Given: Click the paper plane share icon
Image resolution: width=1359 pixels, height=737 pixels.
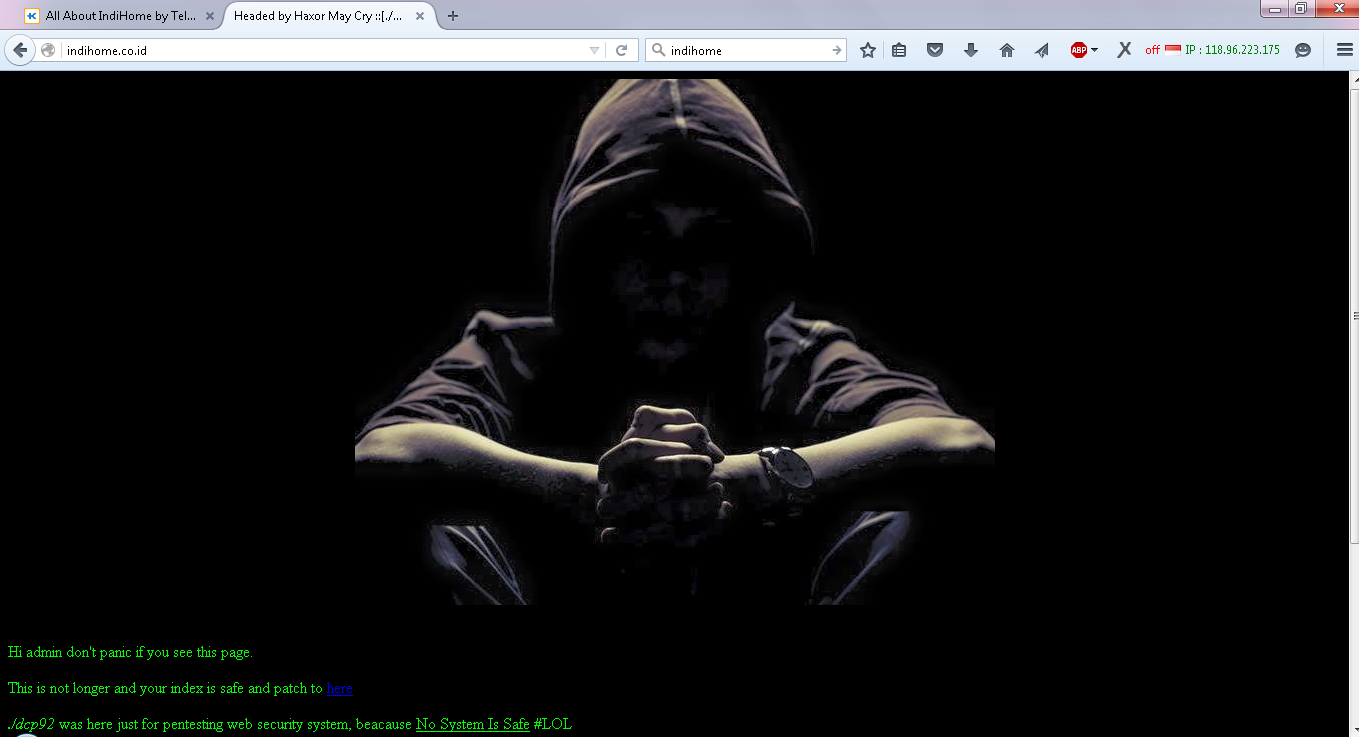Looking at the screenshot, I should tap(1042, 50).
